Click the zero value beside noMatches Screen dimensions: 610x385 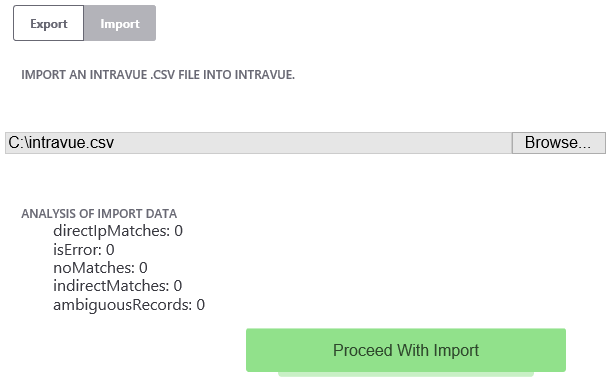143,268
